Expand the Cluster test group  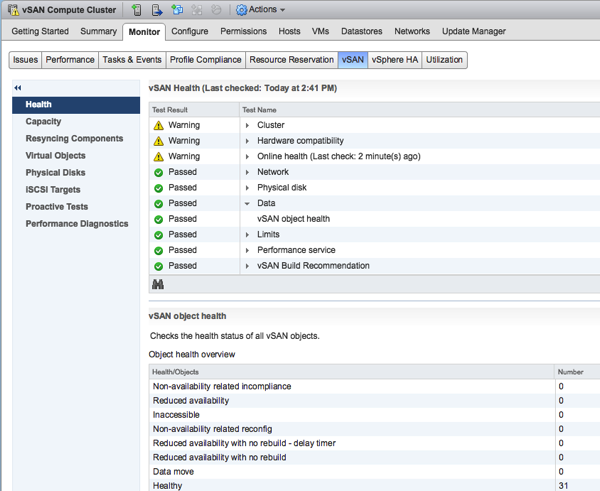[x=247, y=125]
